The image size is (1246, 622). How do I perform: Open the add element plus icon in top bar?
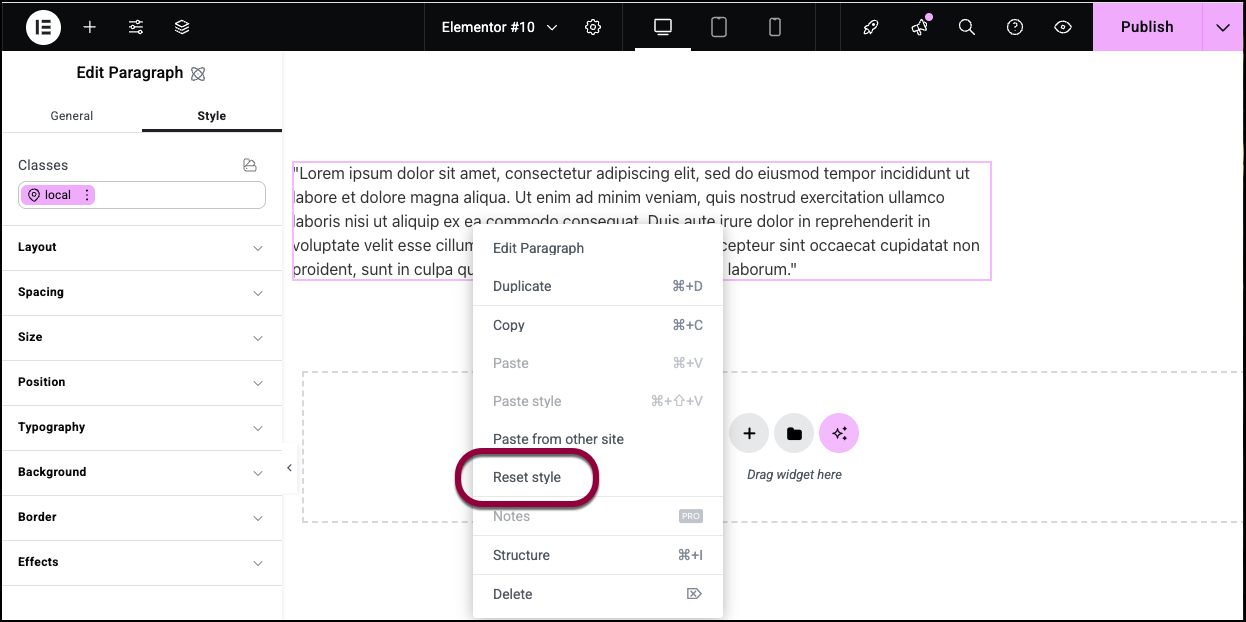click(x=90, y=27)
